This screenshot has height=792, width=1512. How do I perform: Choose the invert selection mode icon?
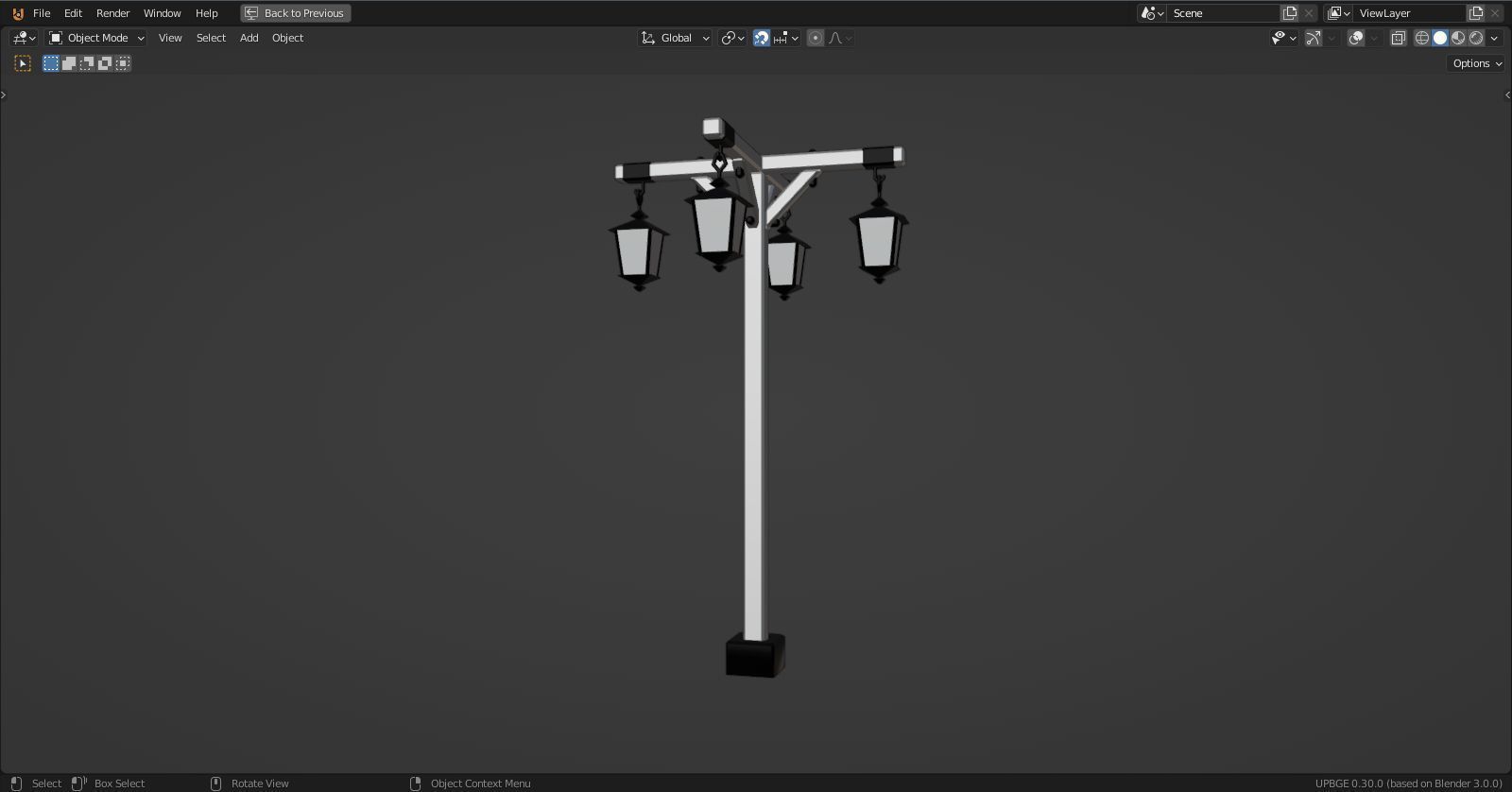click(x=105, y=63)
